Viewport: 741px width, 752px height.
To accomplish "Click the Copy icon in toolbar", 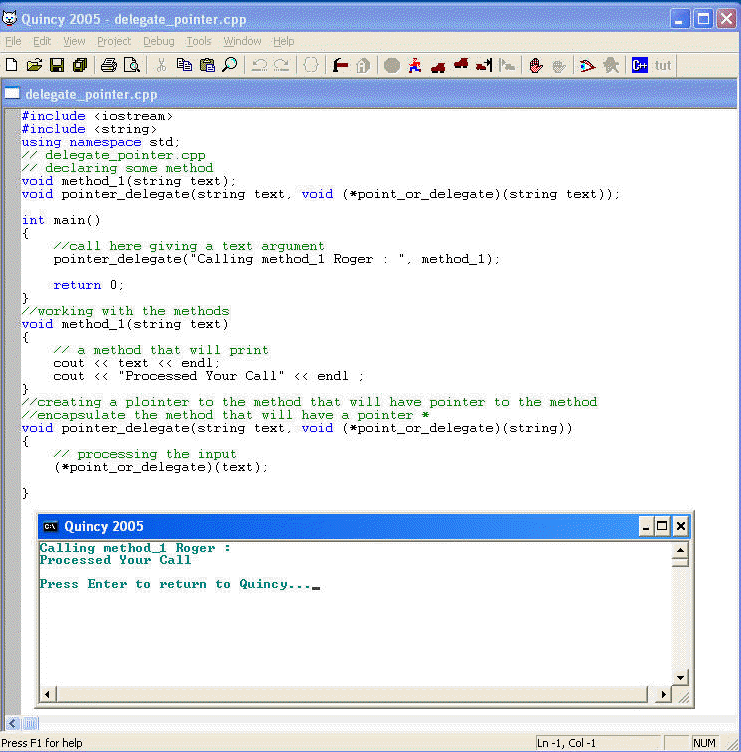I will pyautogui.click(x=184, y=65).
